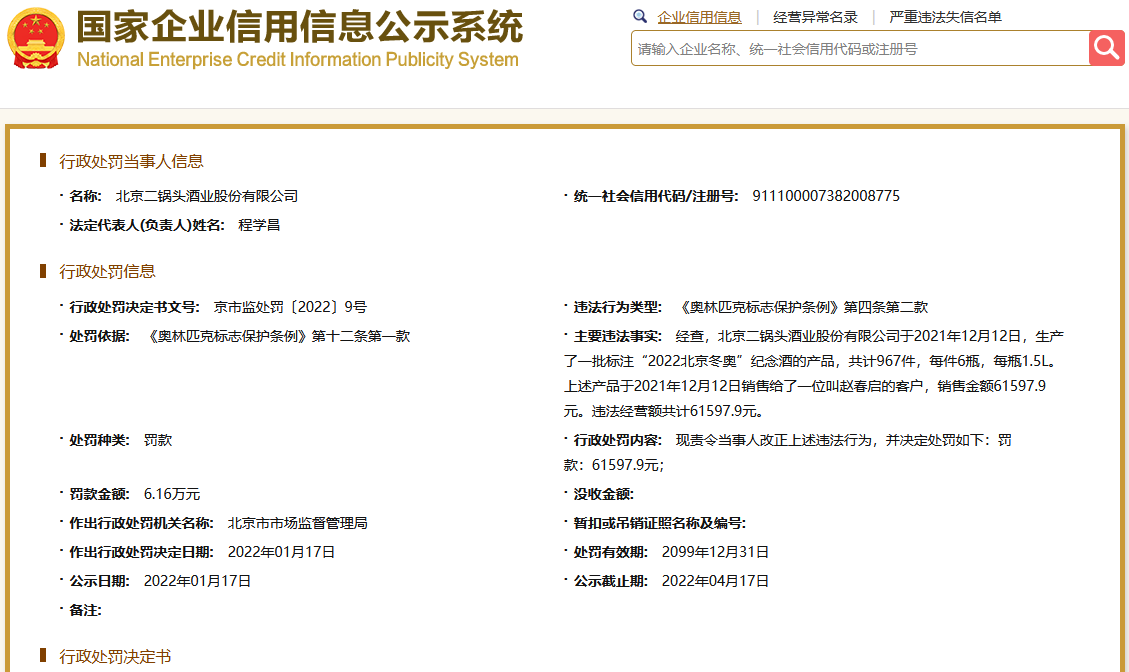Focus the enterprise name search input field
This screenshot has width=1129, height=672.
(860, 48)
